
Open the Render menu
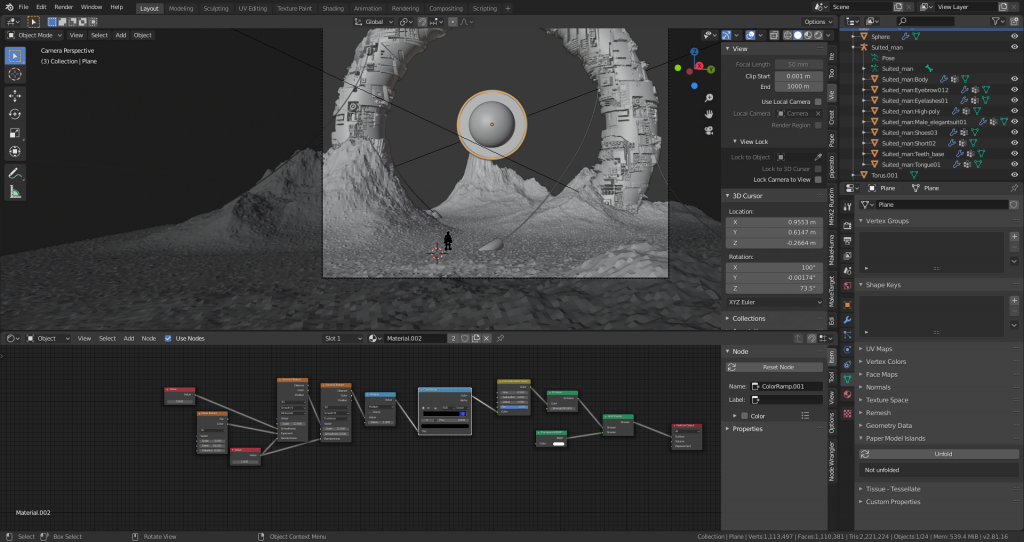click(x=63, y=7)
